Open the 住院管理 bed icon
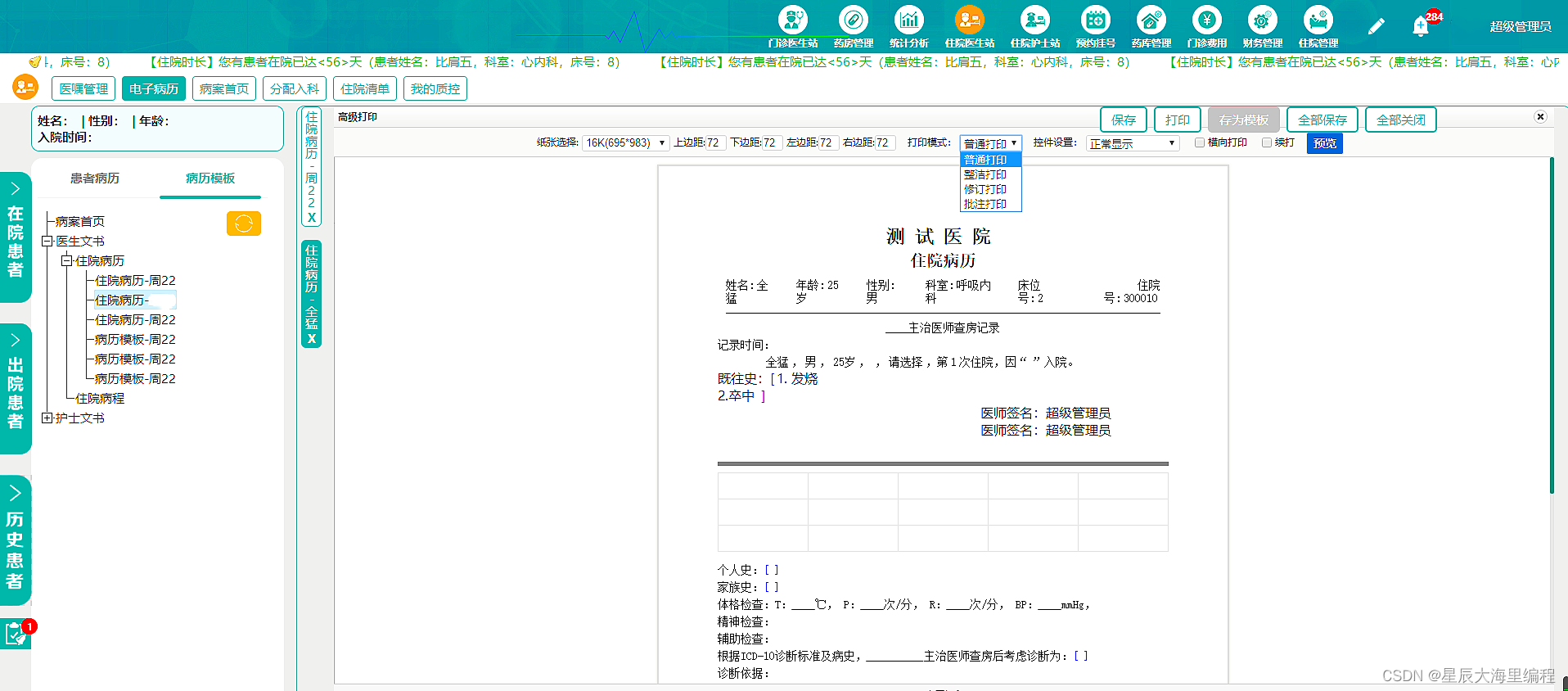The image size is (1568, 691). pos(1318,20)
